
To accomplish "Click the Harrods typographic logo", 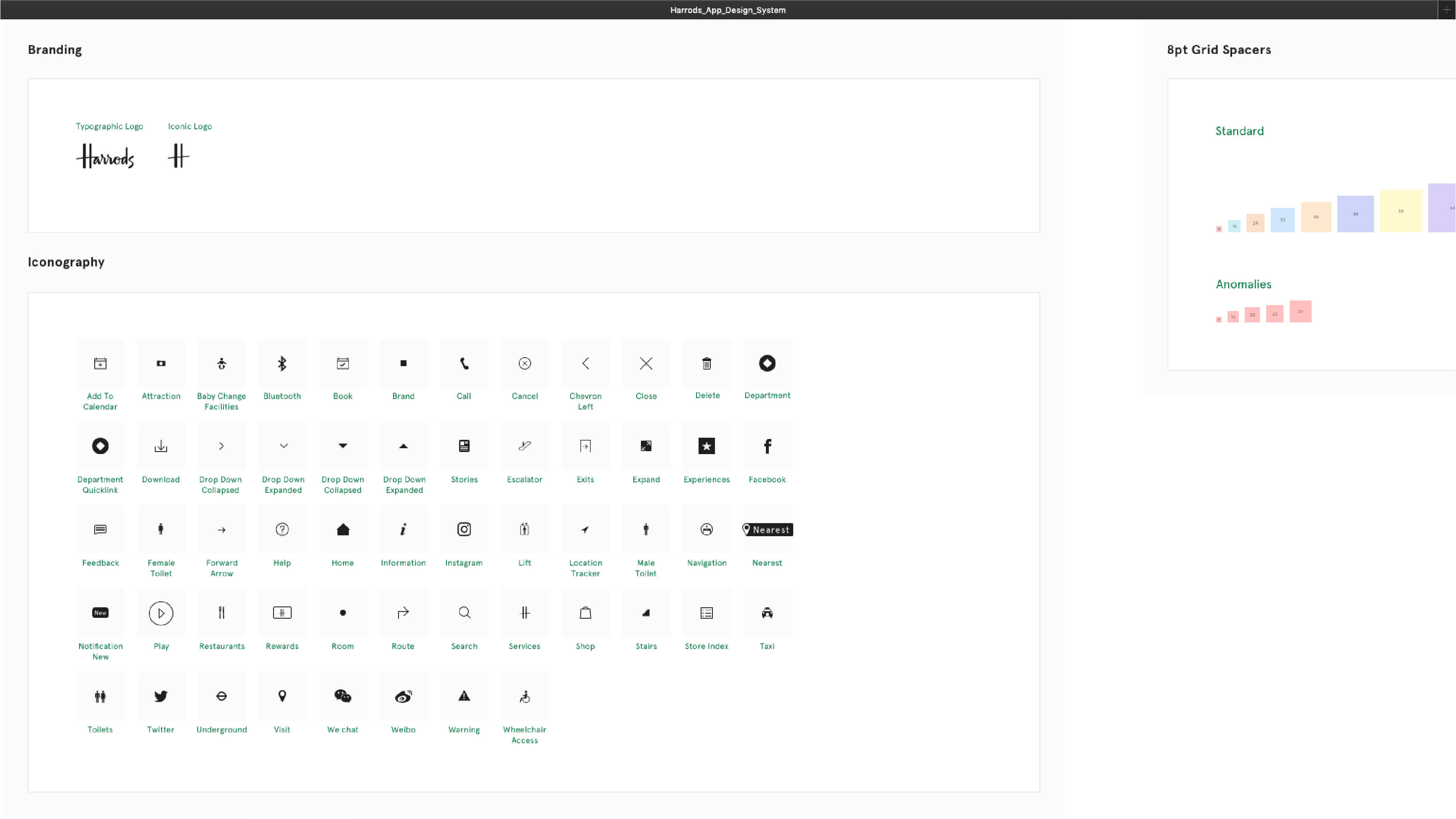I will [105, 157].
